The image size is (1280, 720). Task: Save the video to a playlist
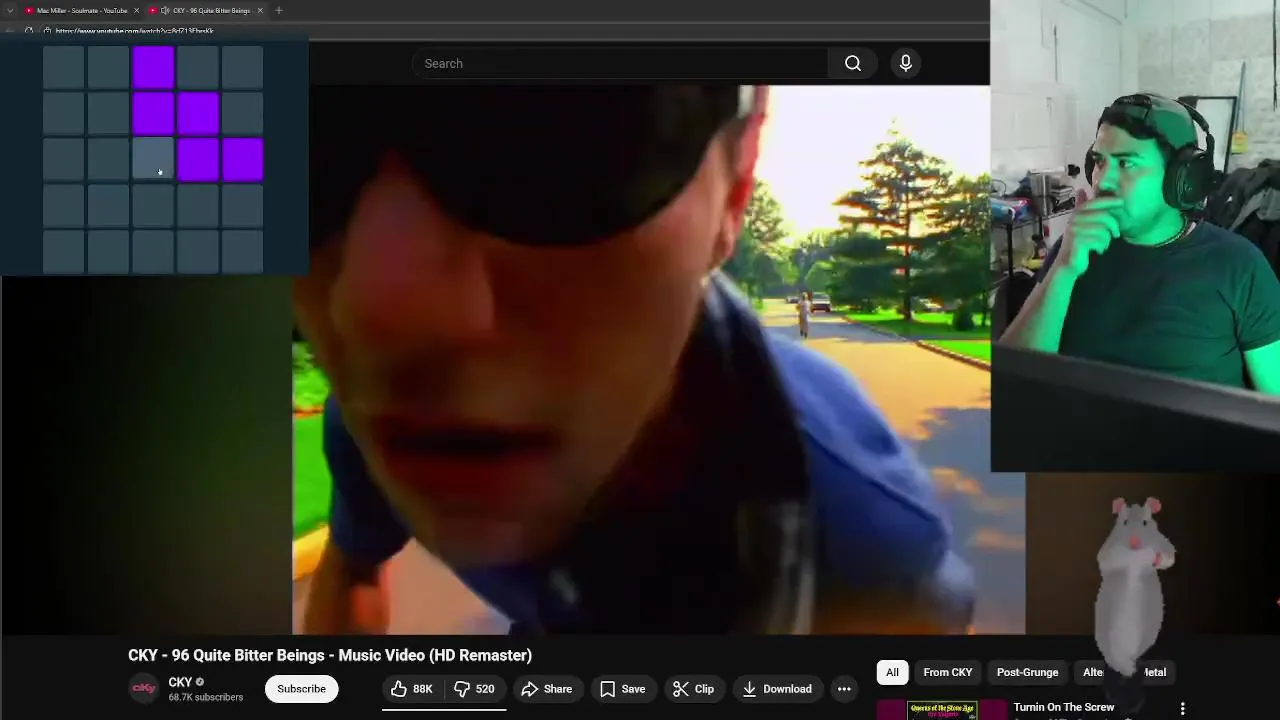622,689
